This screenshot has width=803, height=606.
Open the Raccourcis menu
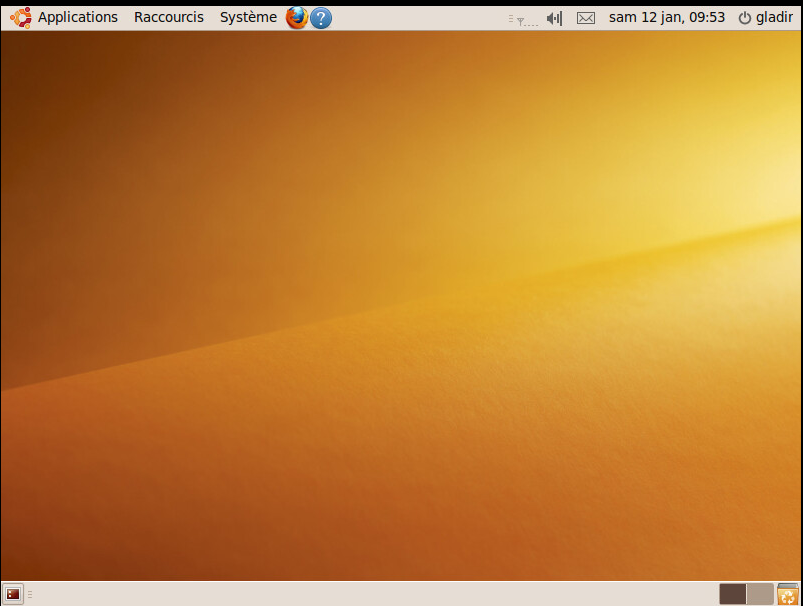point(168,17)
